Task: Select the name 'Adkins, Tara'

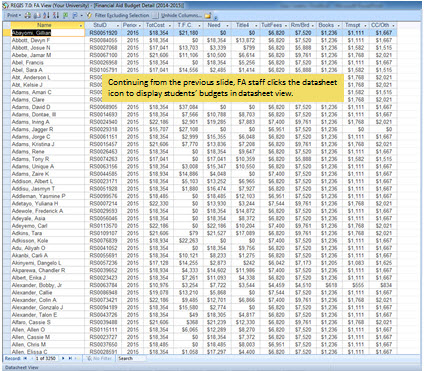Action: click(x=27, y=233)
